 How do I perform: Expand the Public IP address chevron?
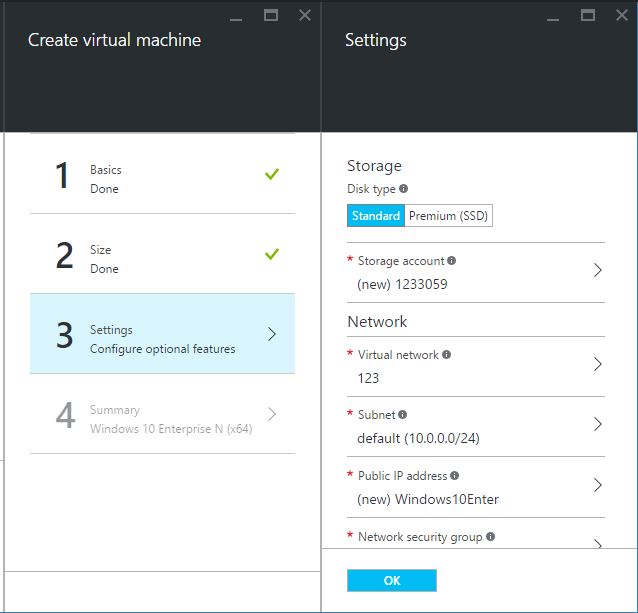click(x=597, y=485)
